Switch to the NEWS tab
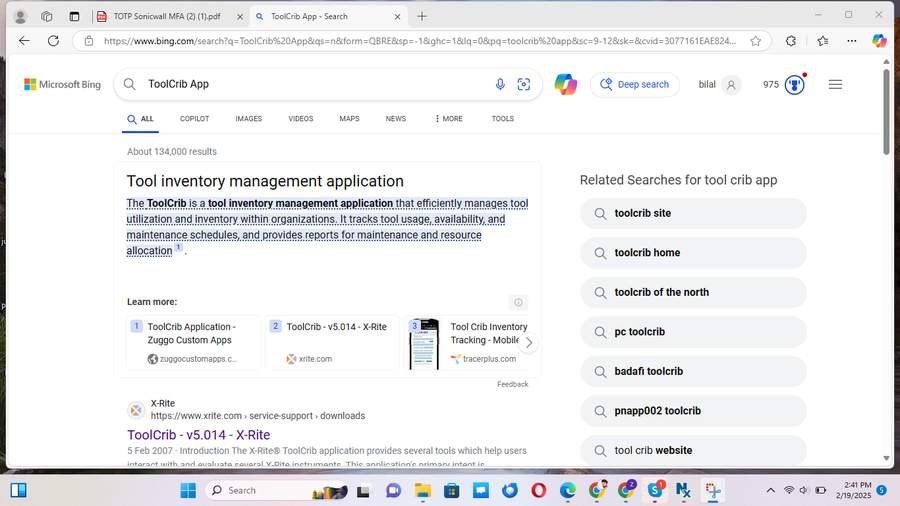The width and height of the screenshot is (900, 506). (x=395, y=119)
